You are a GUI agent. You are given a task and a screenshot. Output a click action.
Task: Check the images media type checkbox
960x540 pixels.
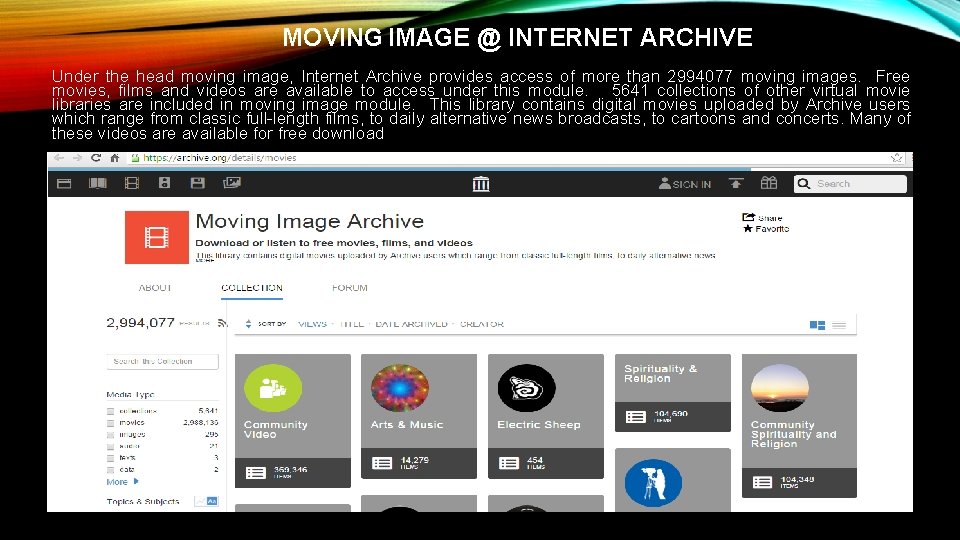[x=110, y=435]
